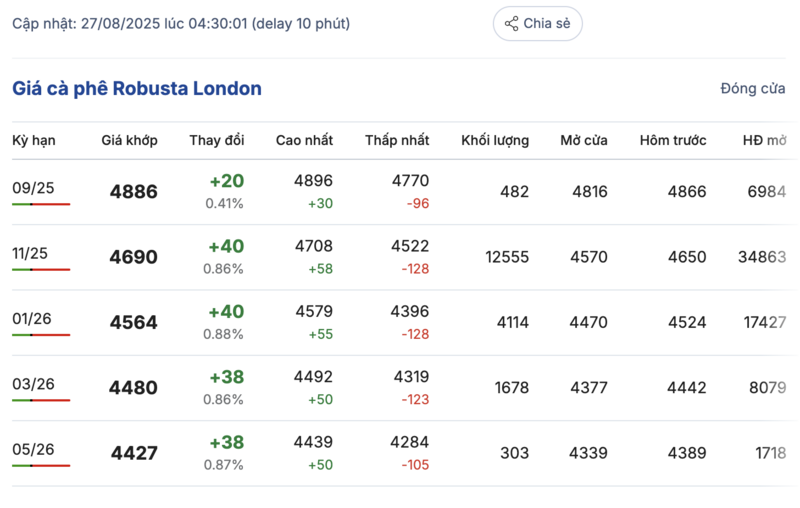The height and width of the screenshot is (508, 800).
Task: Click the Thay đổi column header
Action: click(x=216, y=140)
